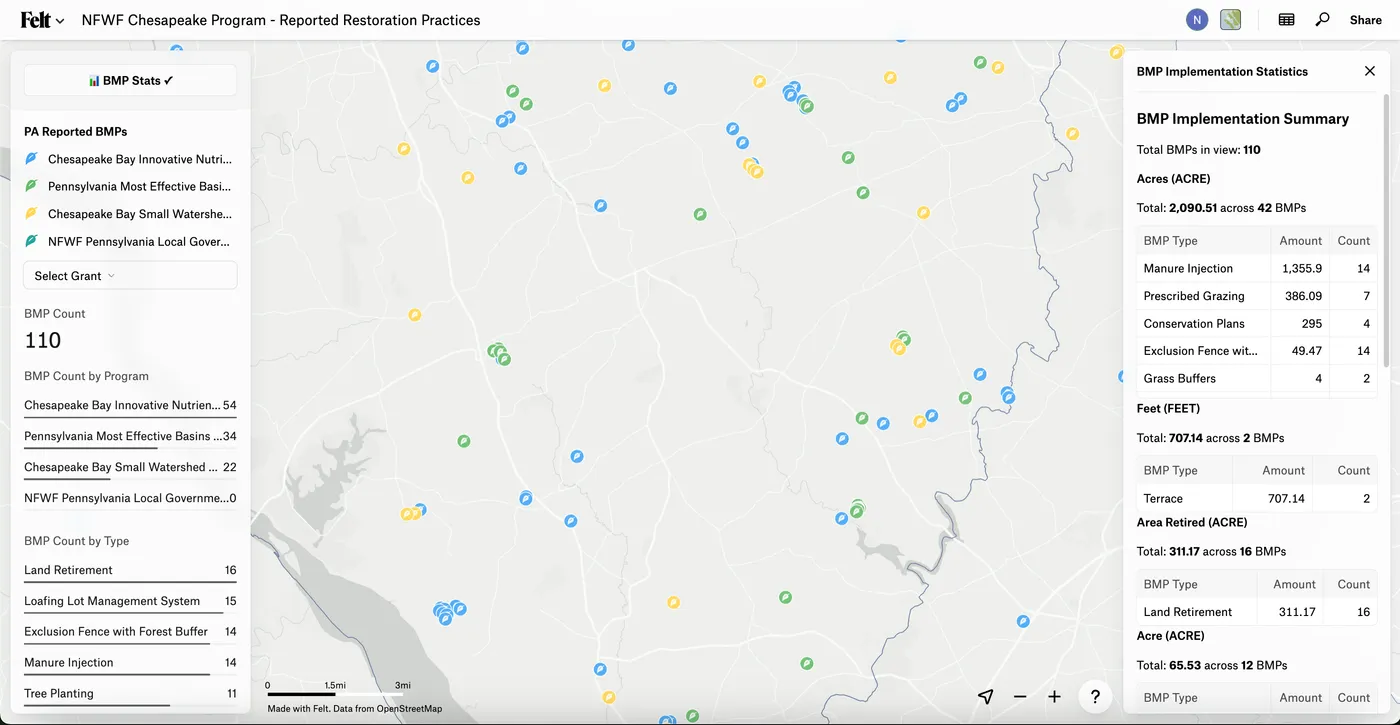Click Pennsylvania Most Effective Basins legend icon
The width and height of the screenshot is (1400, 725).
pyautogui.click(x=31, y=186)
